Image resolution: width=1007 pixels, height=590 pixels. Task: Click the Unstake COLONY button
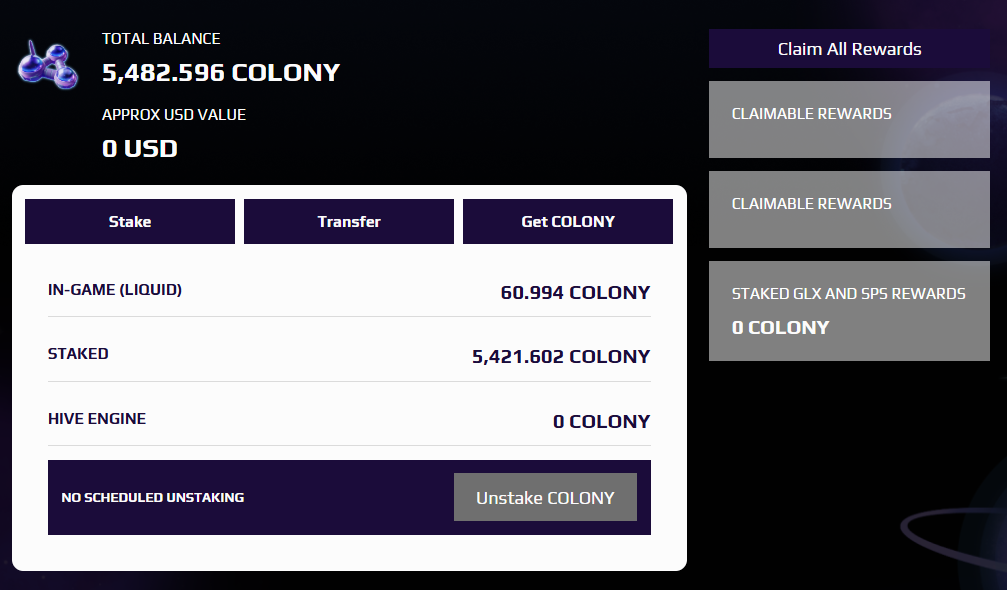click(x=545, y=498)
